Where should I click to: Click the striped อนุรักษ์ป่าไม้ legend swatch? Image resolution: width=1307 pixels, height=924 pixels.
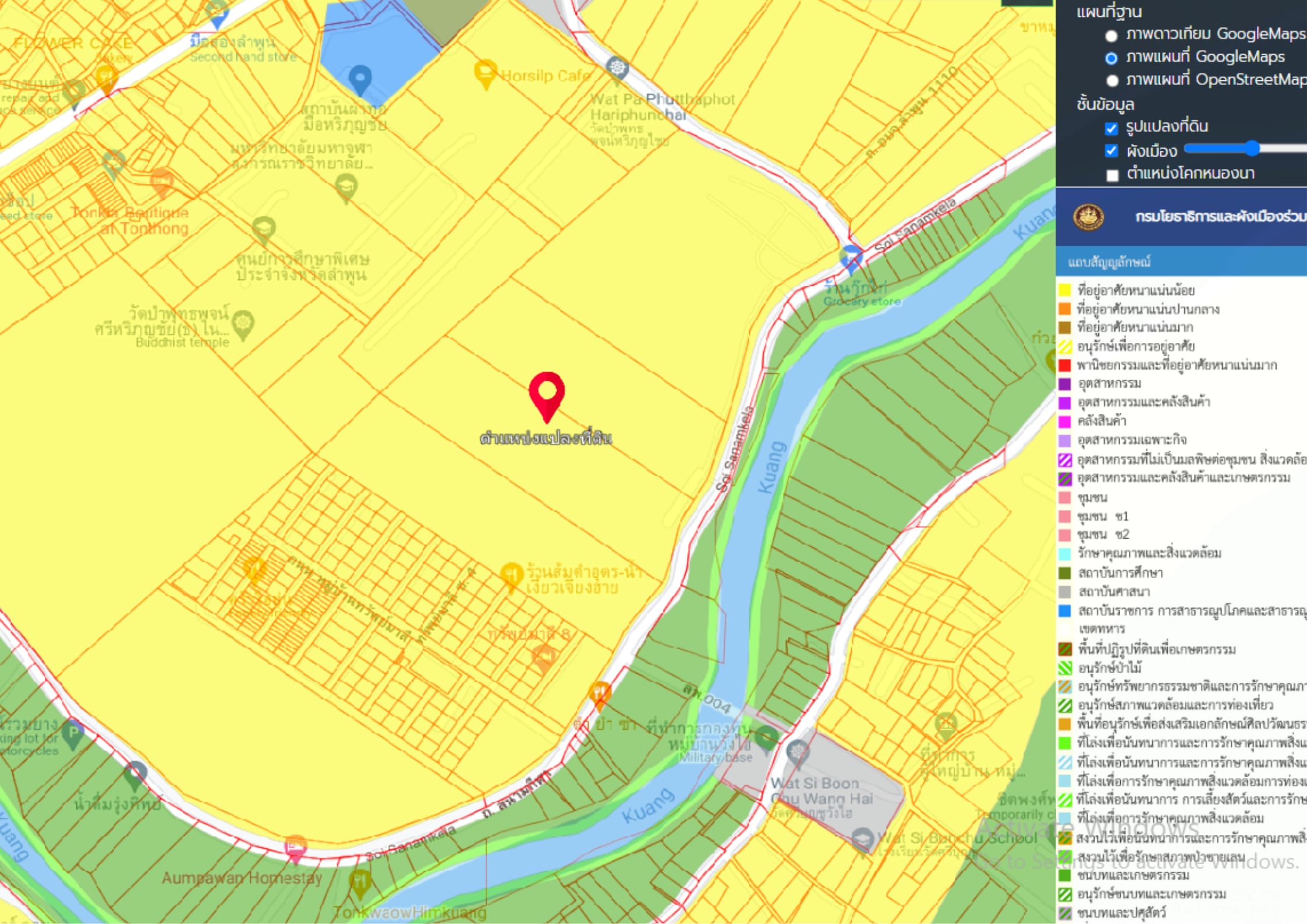(x=1064, y=668)
